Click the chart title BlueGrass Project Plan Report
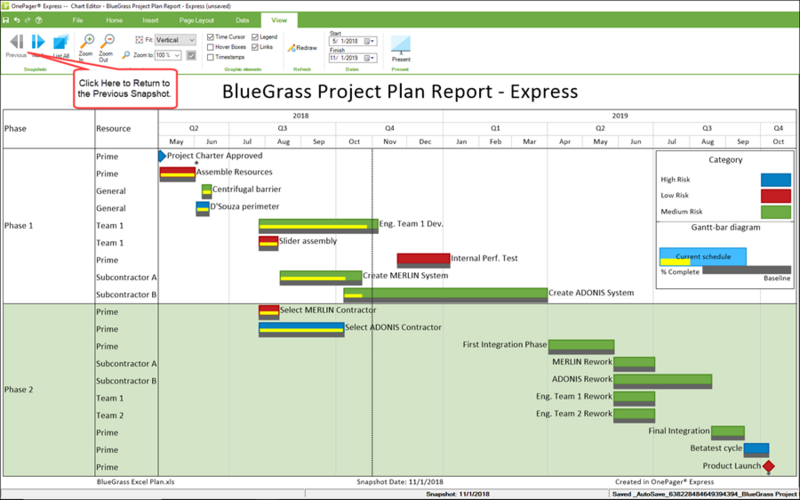Image resolution: width=800 pixels, height=500 pixels. click(400, 91)
